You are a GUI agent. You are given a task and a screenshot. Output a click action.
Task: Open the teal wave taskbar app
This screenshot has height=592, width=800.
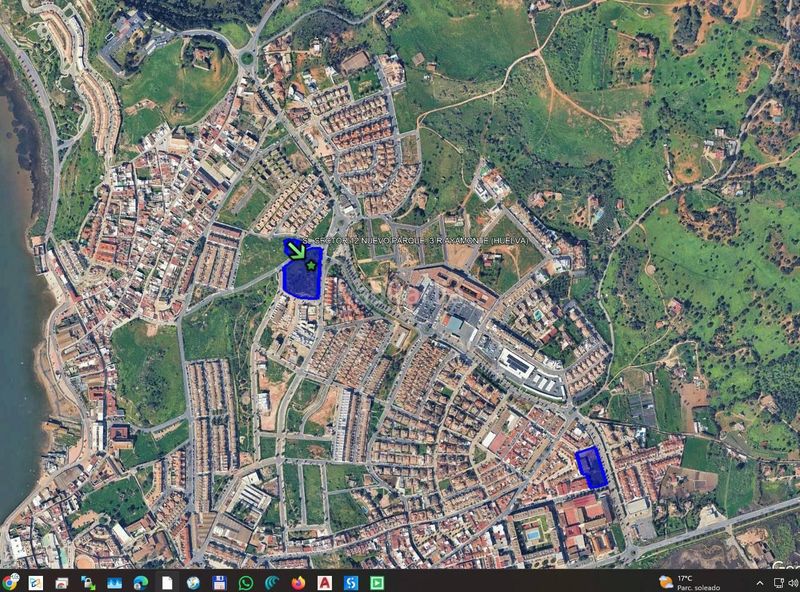(272, 582)
